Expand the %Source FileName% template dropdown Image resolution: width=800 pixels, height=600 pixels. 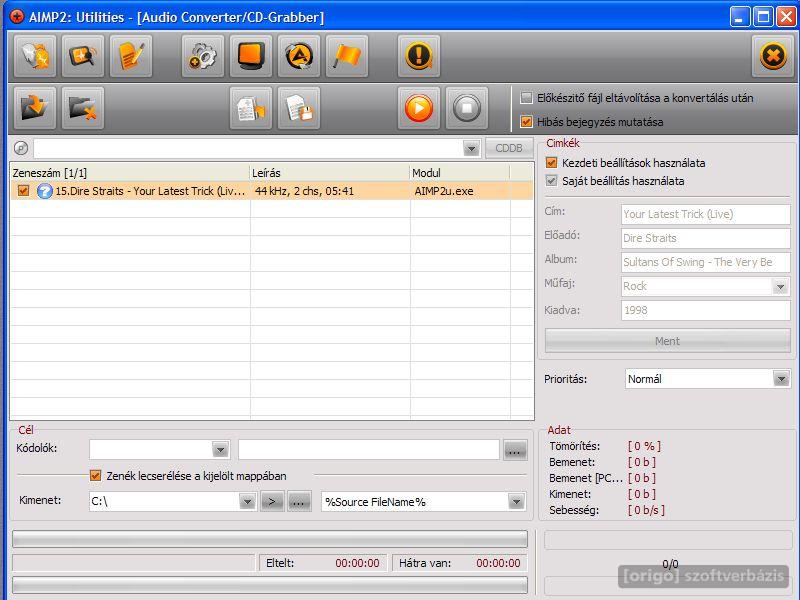click(x=516, y=502)
